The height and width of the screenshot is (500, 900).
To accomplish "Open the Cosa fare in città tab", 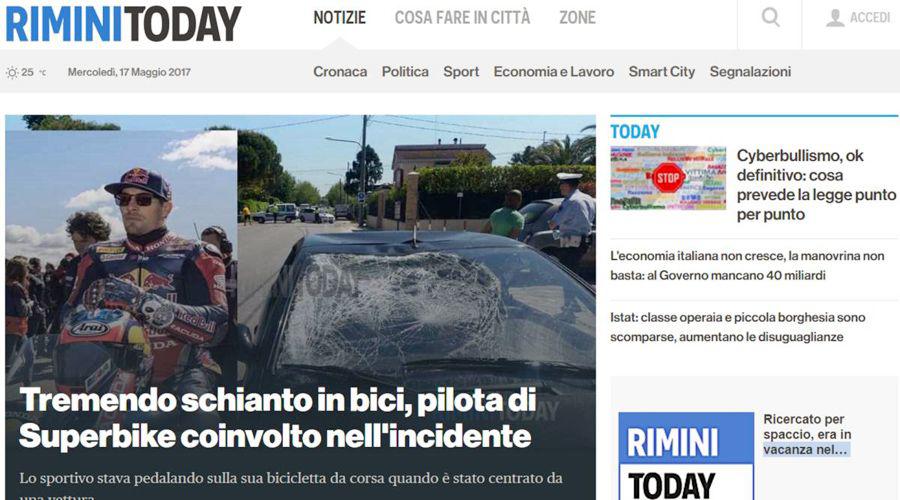I will [462, 18].
